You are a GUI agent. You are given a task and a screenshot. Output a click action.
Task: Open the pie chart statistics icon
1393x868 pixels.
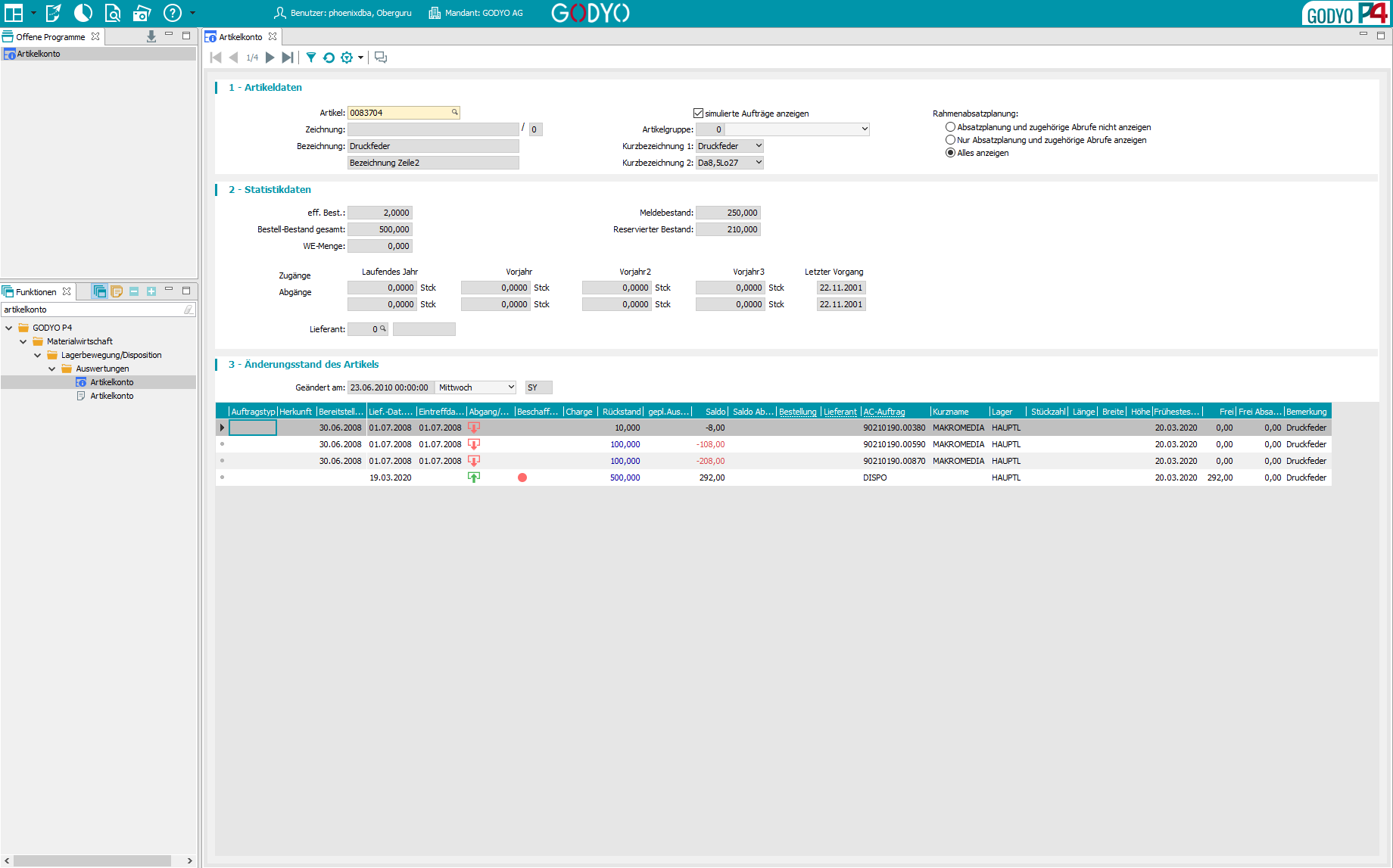pyautogui.click(x=83, y=13)
